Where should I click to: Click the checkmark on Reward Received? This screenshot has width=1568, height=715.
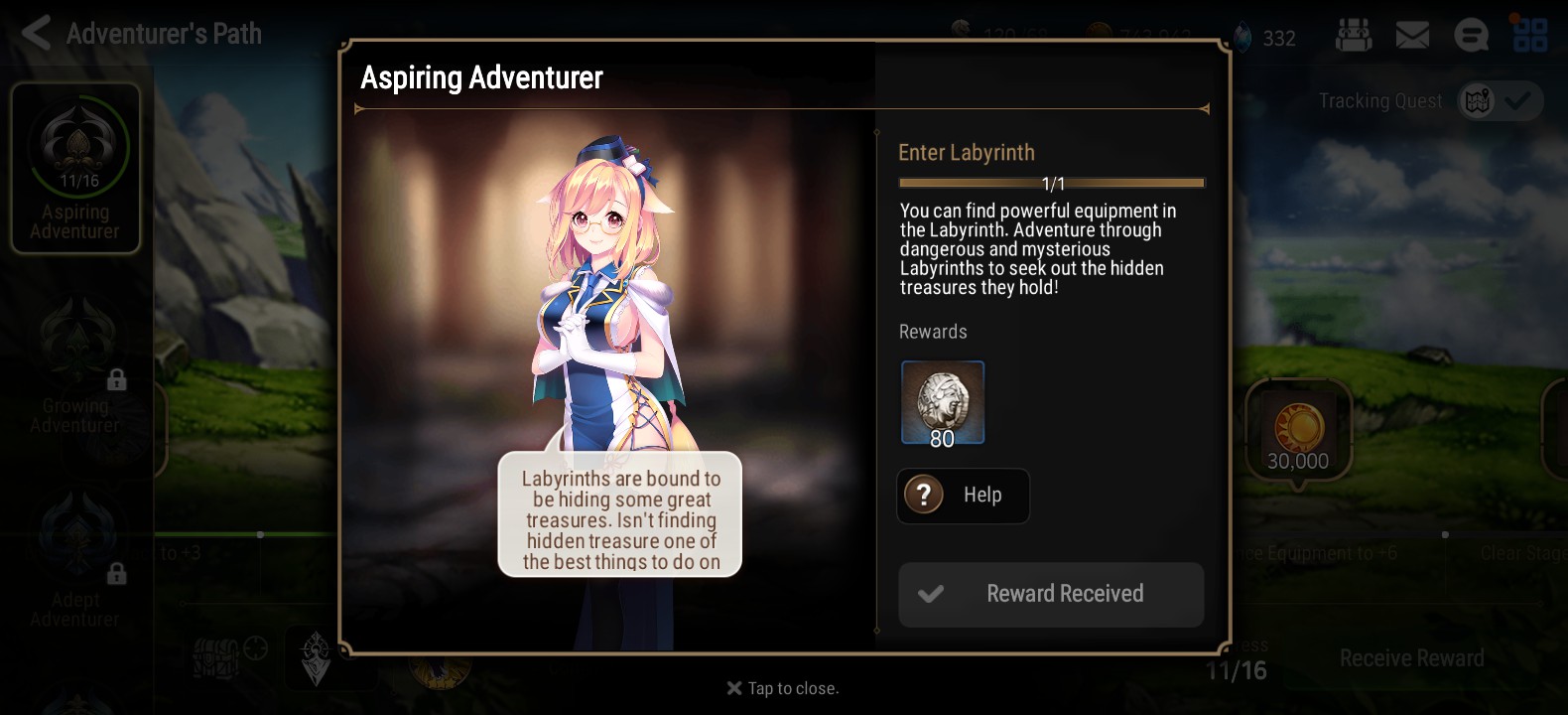pyautogui.click(x=931, y=594)
